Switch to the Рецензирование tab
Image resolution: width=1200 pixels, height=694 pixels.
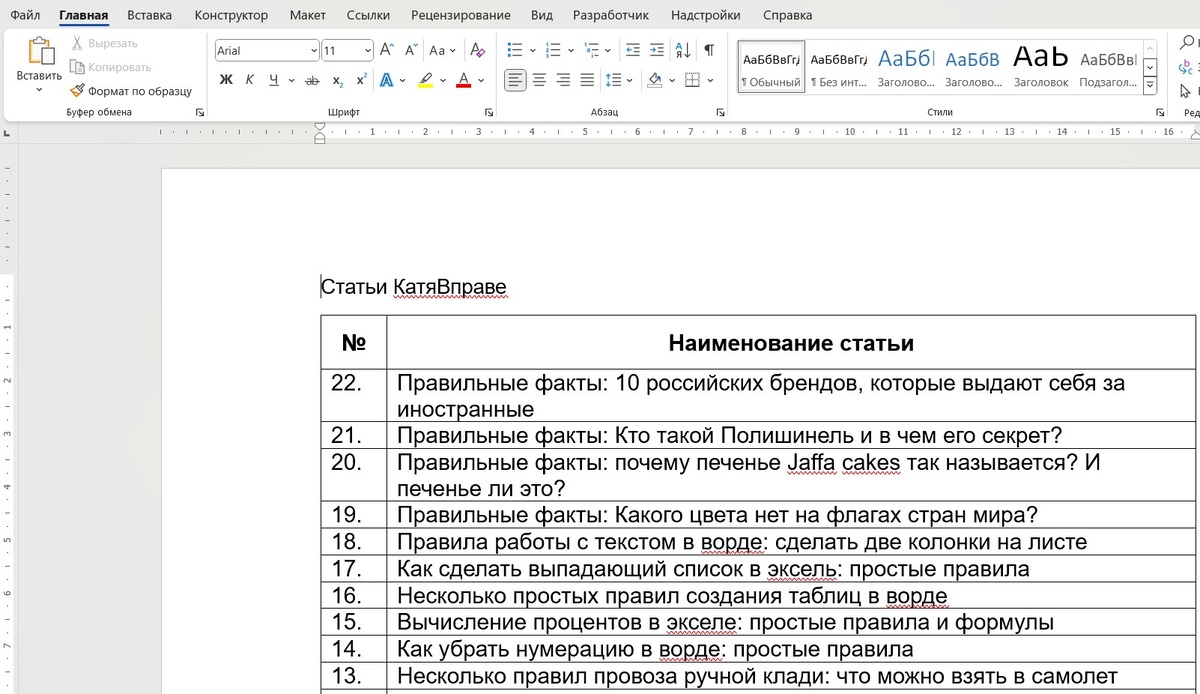[463, 15]
